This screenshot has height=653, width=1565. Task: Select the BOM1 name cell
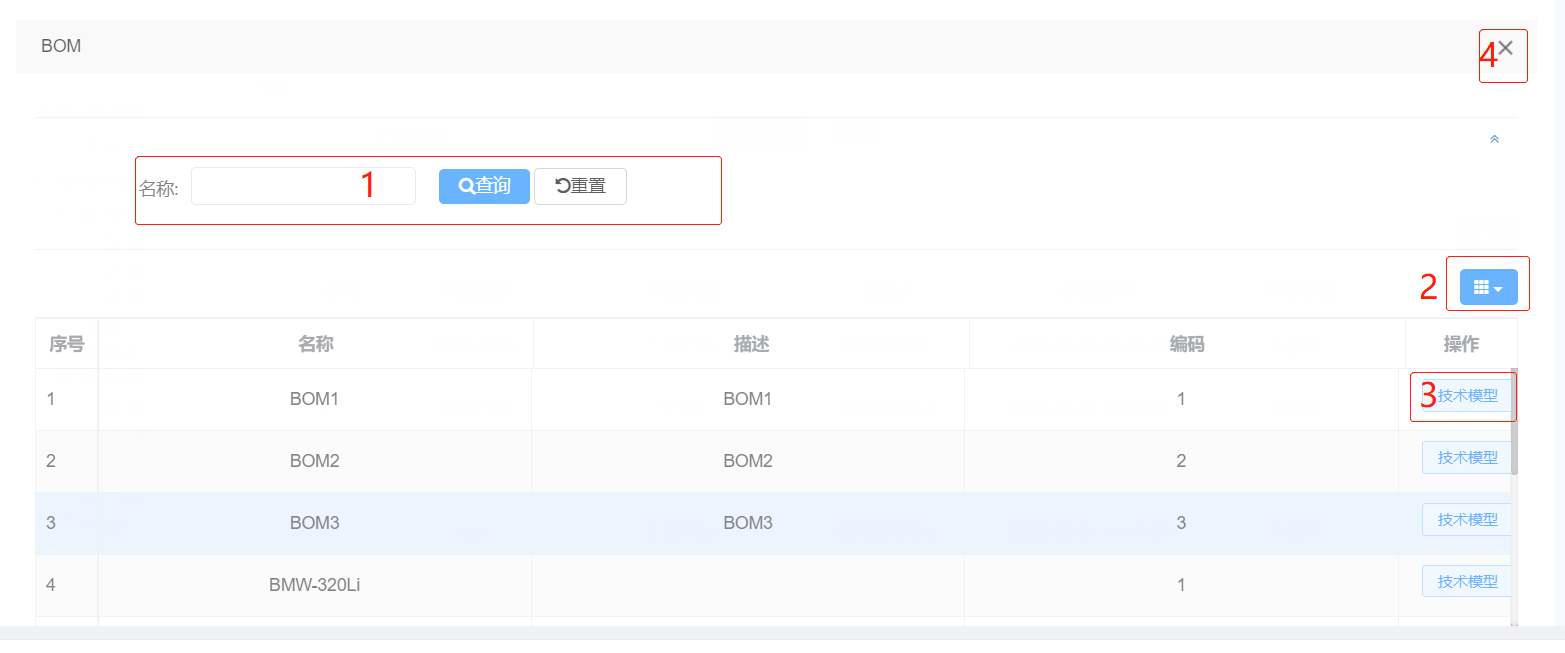314,399
